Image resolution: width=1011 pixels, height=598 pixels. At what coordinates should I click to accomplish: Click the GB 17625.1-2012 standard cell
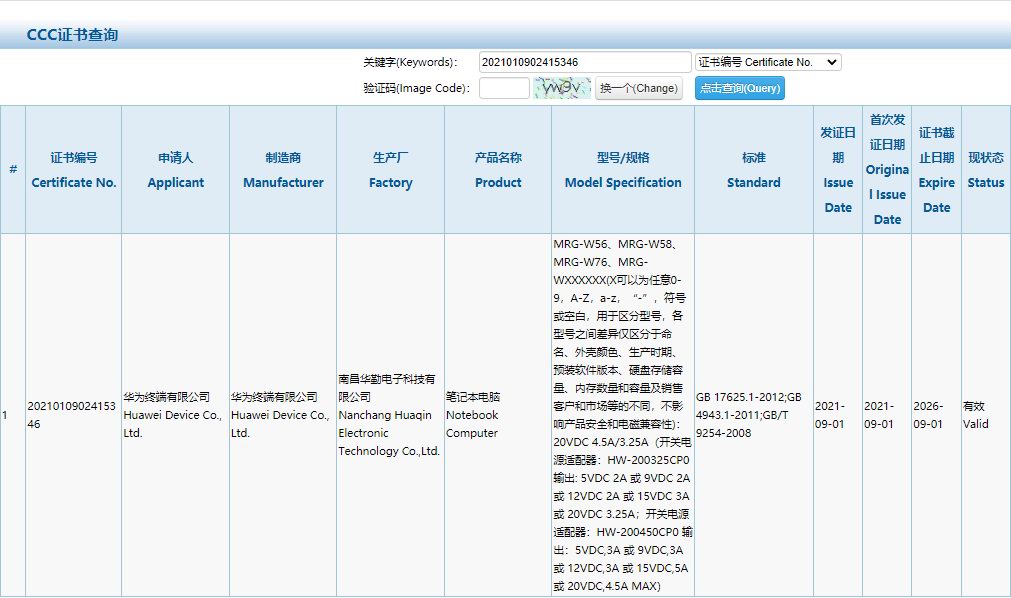click(x=754, y=415)
